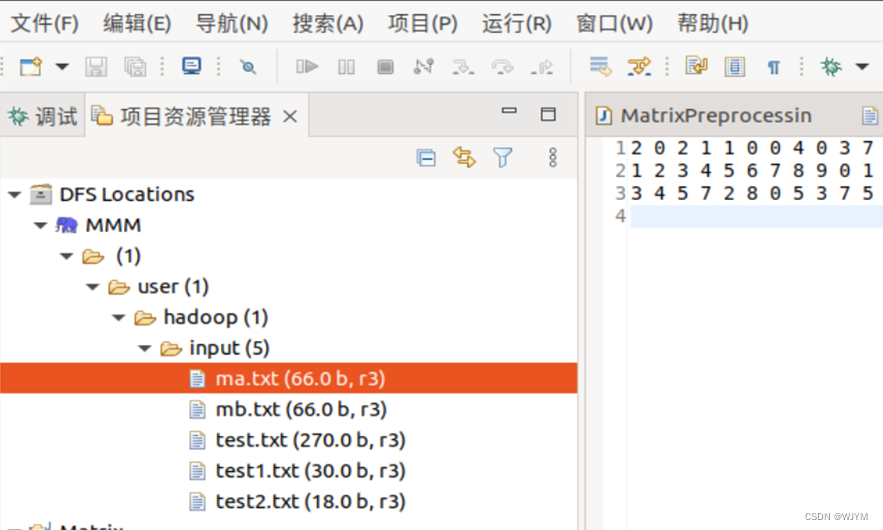Viewport: 883px width, 530px height.
Task: Open the 搜索(A) menu
Action: coord(328,24)
